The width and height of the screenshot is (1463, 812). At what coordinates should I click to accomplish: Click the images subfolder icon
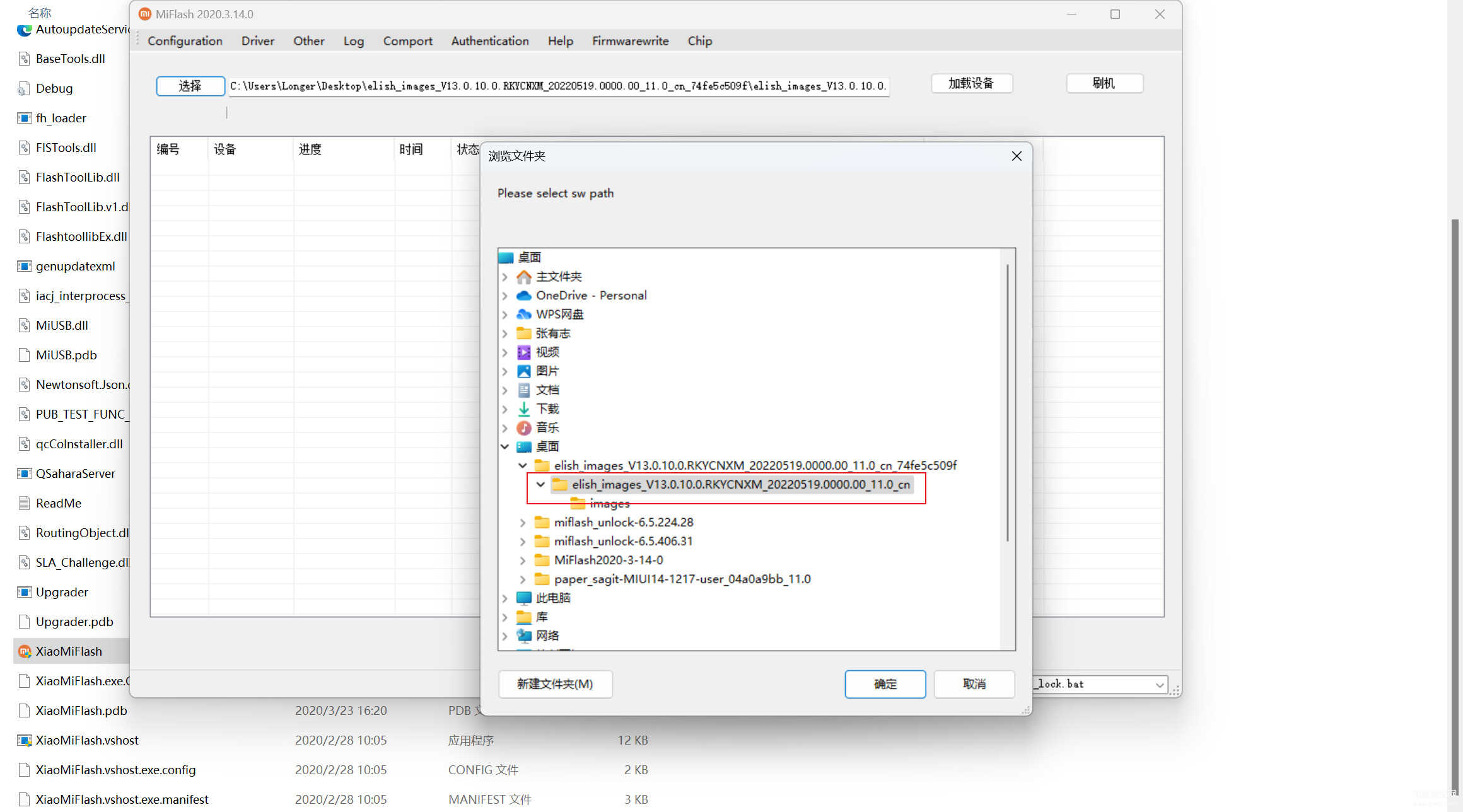point(578,503)
